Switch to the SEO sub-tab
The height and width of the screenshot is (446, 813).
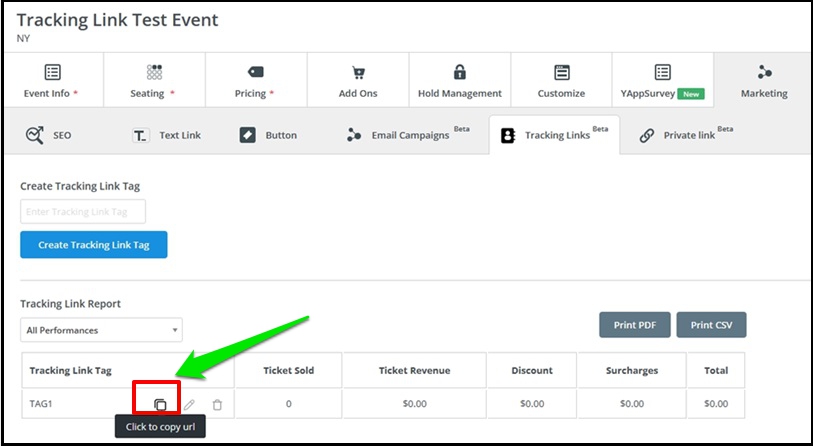(x=49, y=135)
